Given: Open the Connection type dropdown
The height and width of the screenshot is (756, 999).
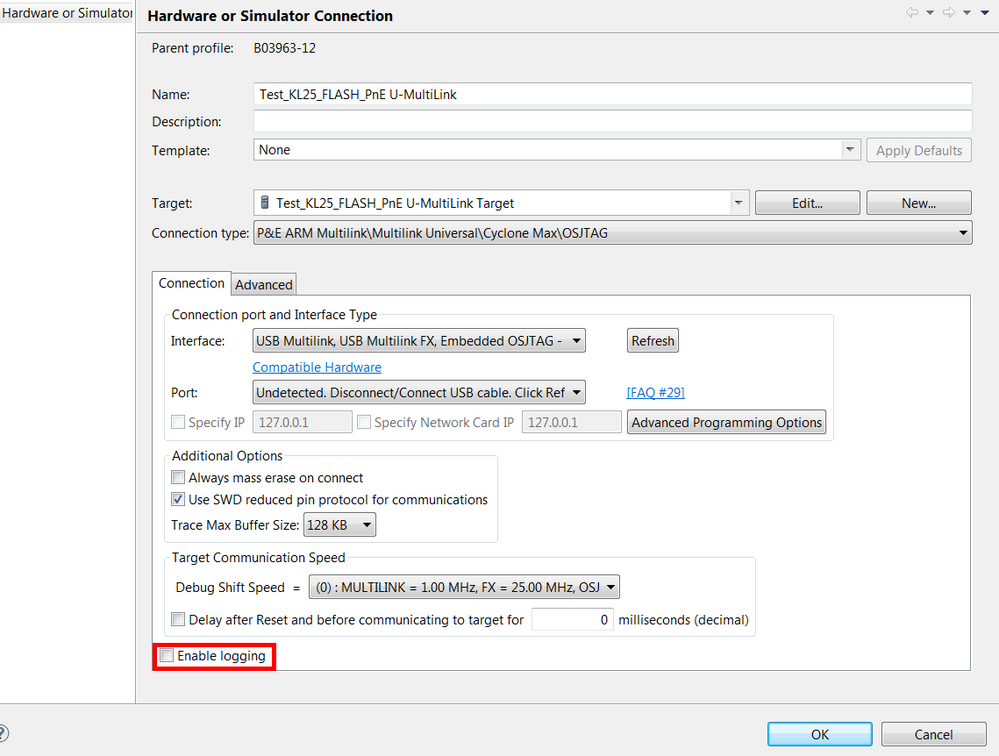Looking at the screenshot, I should [962, 233].
